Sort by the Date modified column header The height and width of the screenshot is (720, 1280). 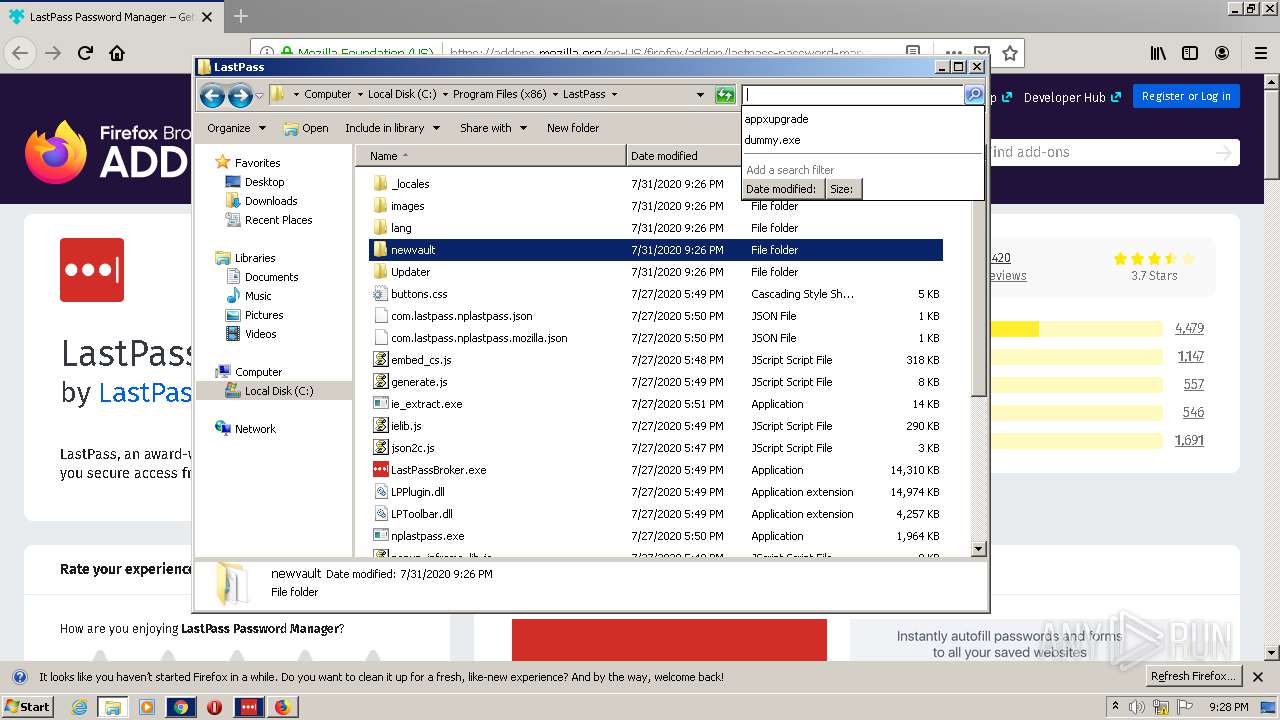click(x=684, y=156)
